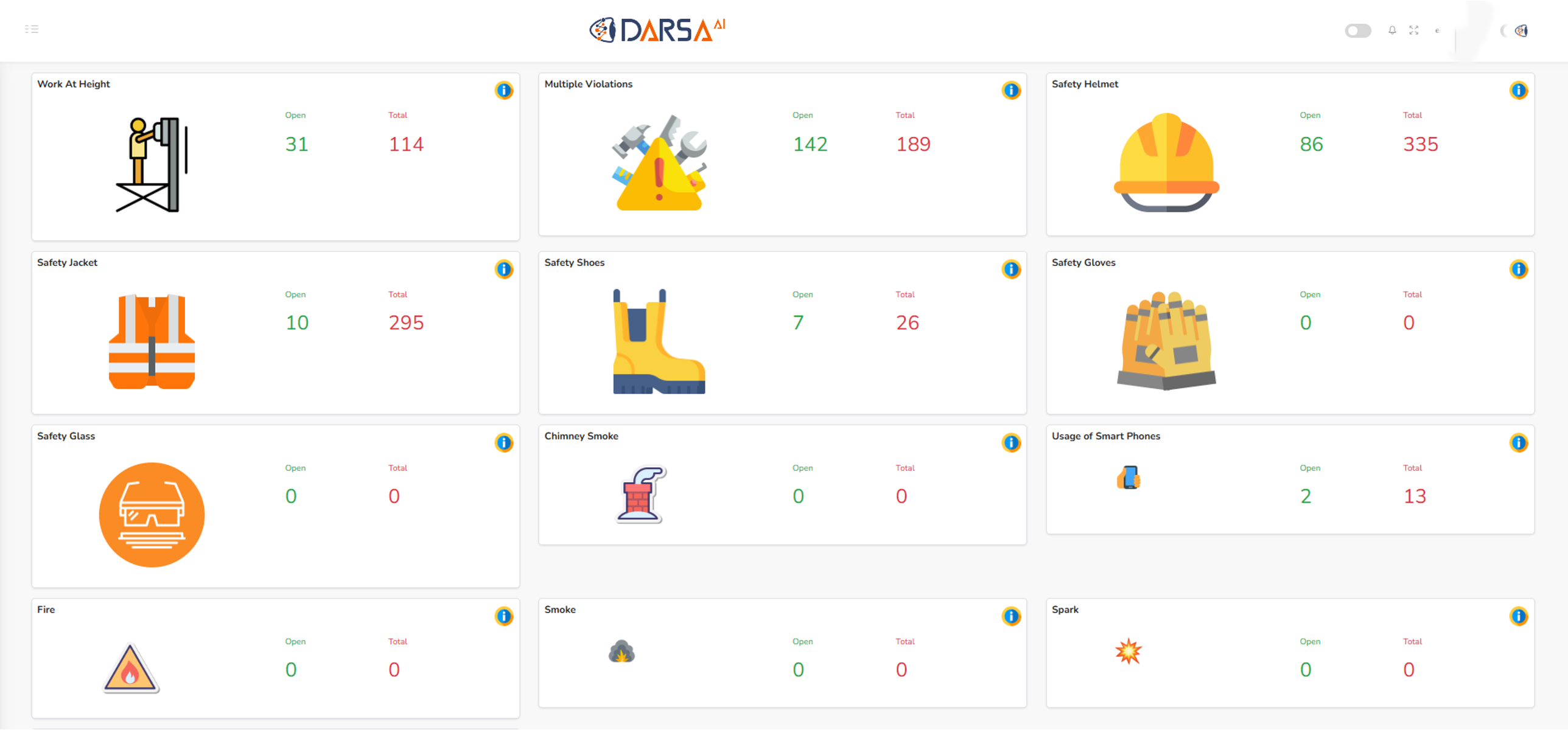Click the Chimney Smoke card title
Screen dimensions: 1568x730
click(581, 436)
